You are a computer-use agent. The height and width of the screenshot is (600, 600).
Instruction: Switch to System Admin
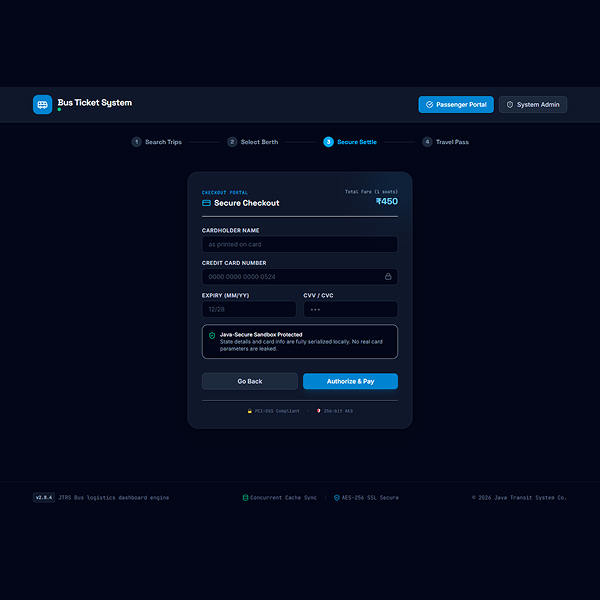point(533,104)
